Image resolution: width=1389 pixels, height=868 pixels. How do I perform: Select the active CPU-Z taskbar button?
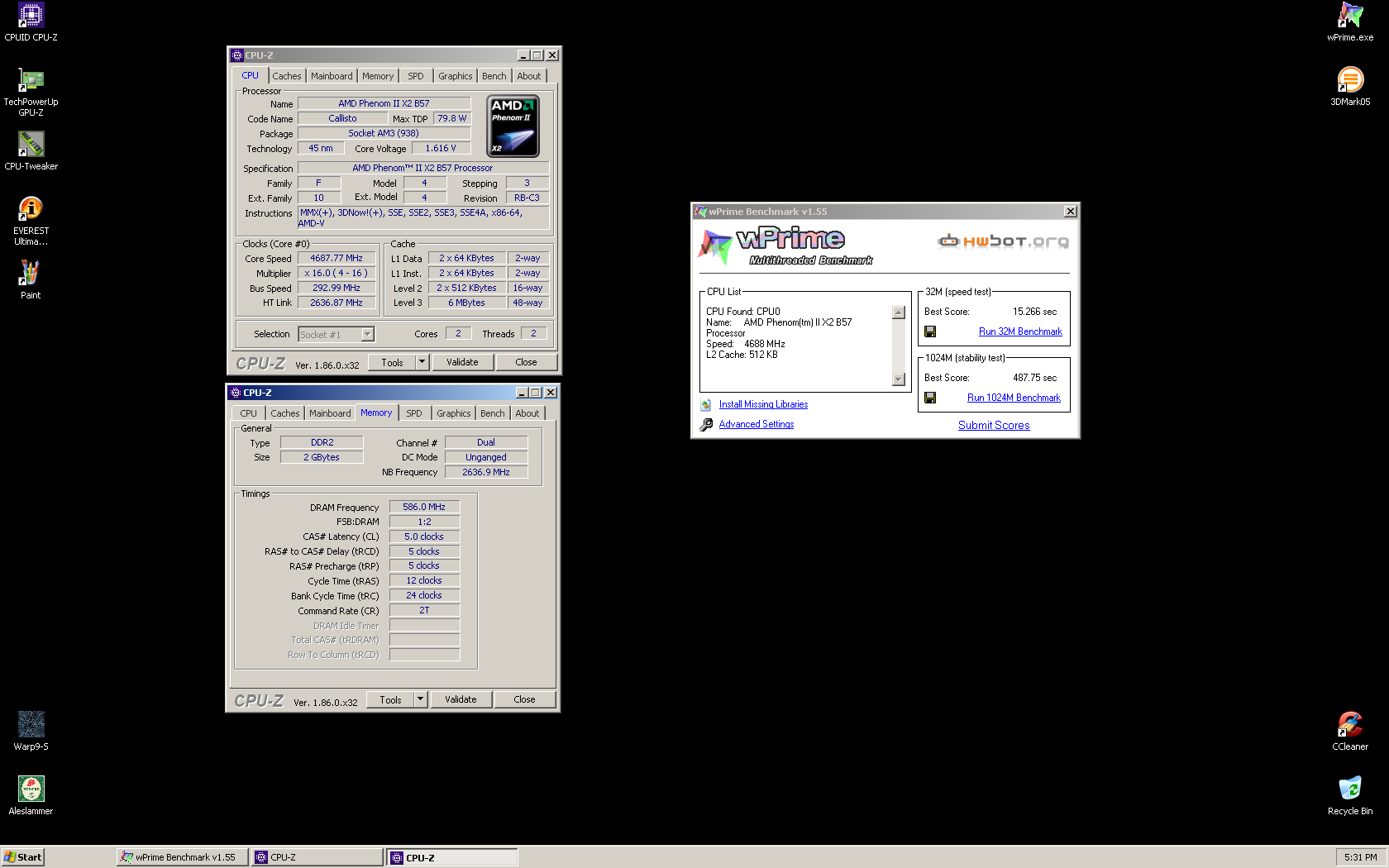click(x=452, y=857)
